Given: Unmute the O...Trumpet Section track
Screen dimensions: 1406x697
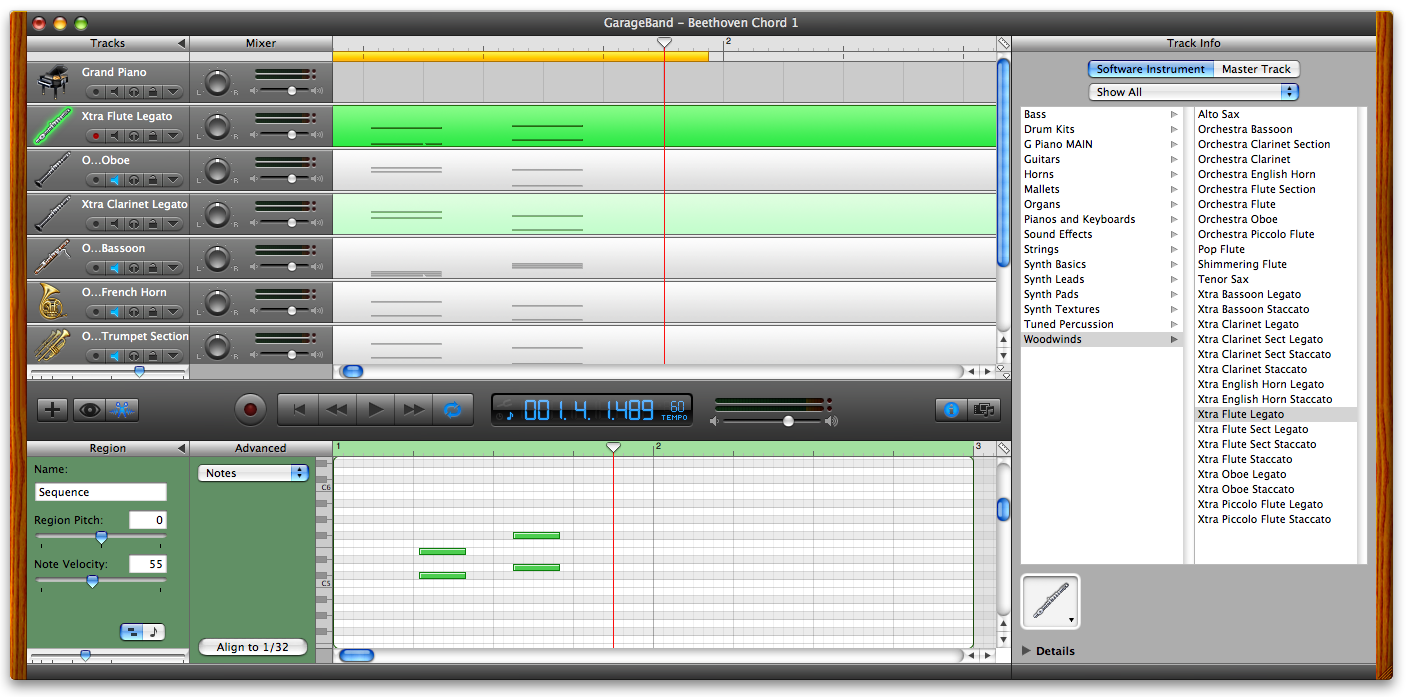Looking at the screenshot, I should (115, 356).
